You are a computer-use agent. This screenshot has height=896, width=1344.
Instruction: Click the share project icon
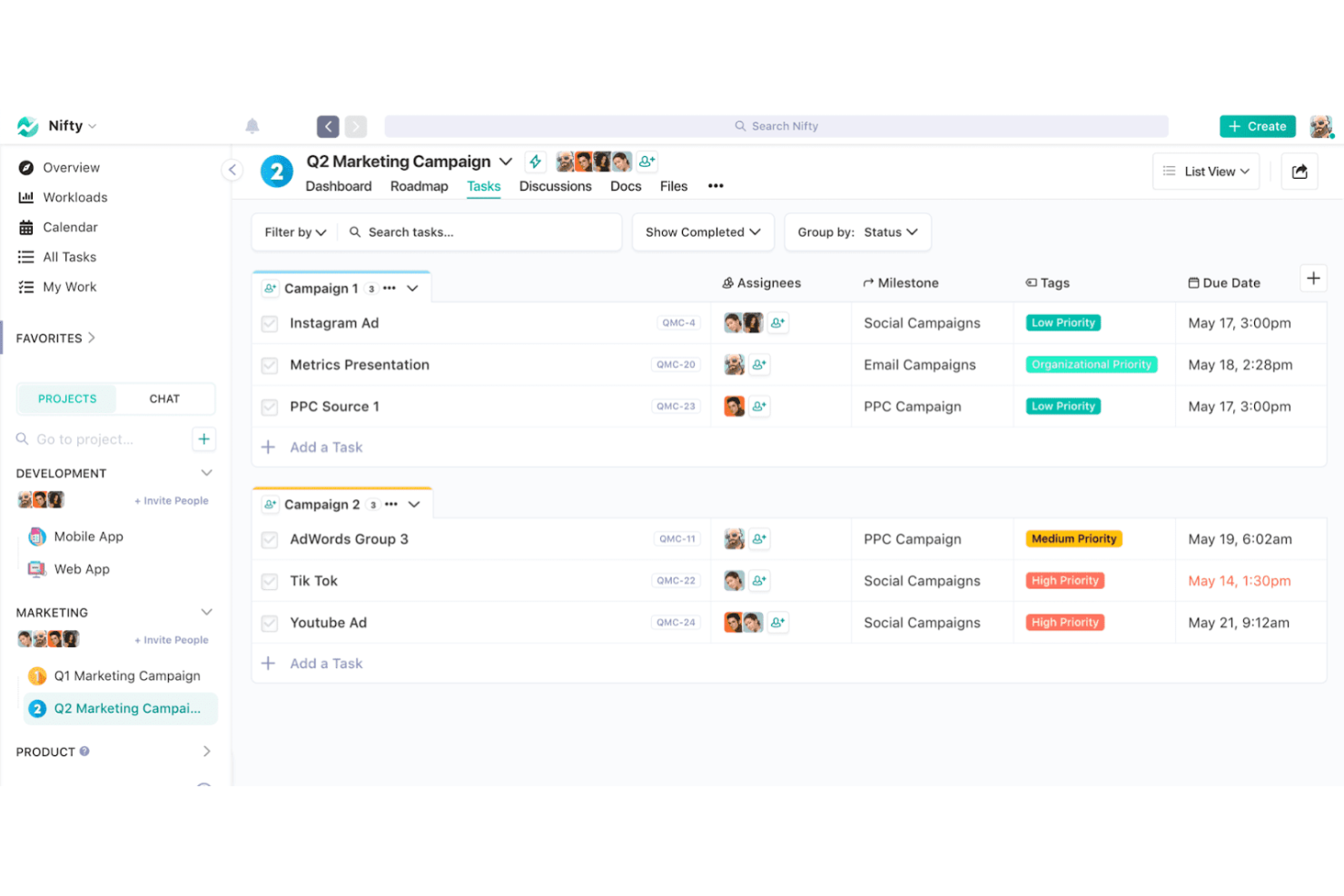(1300, 172)
